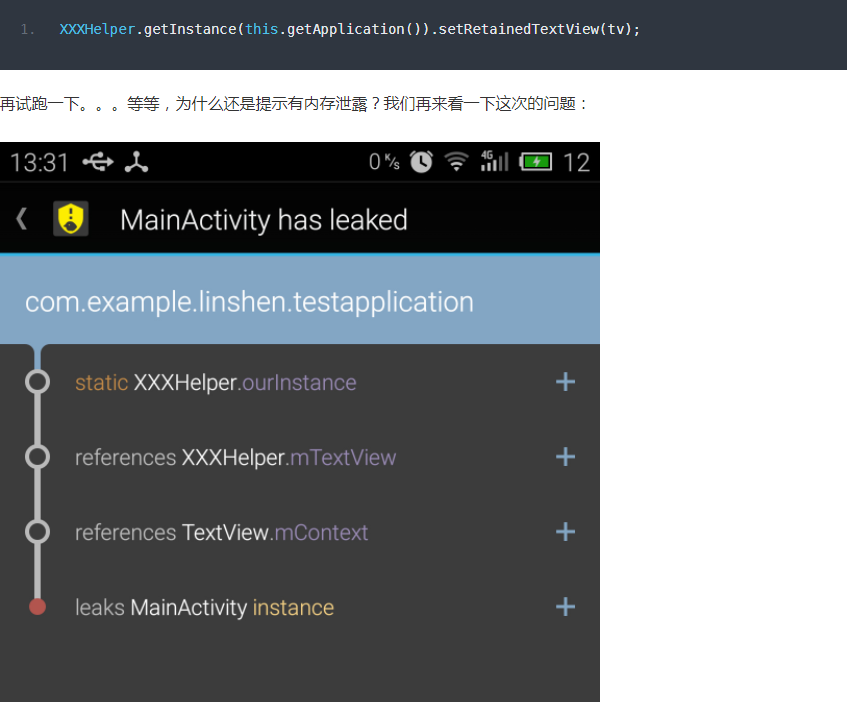
Task: Click the back arrow navigation icon
Action: [20, 219]
